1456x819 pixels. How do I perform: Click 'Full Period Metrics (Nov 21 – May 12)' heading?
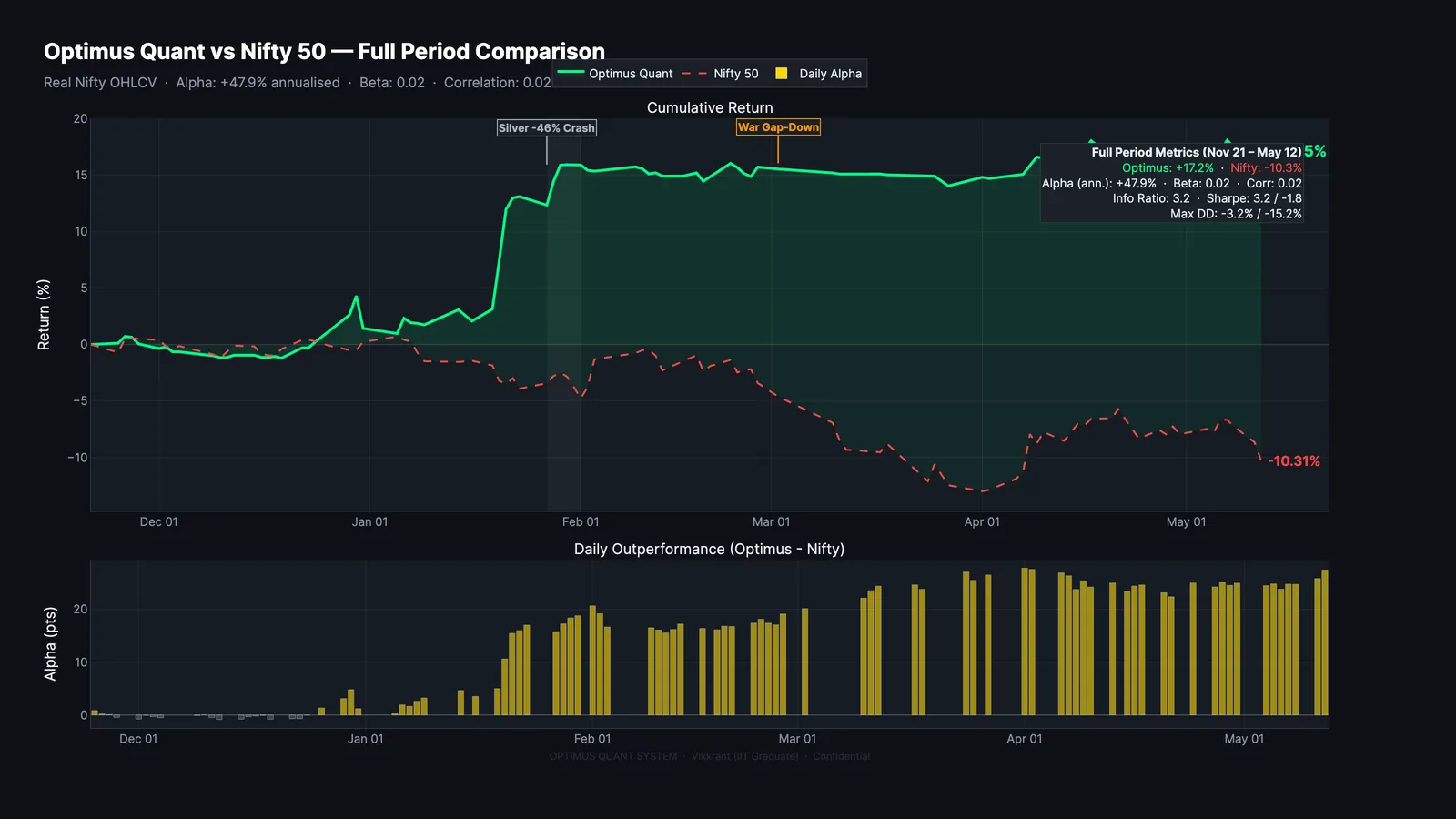tap(1197, 152)
